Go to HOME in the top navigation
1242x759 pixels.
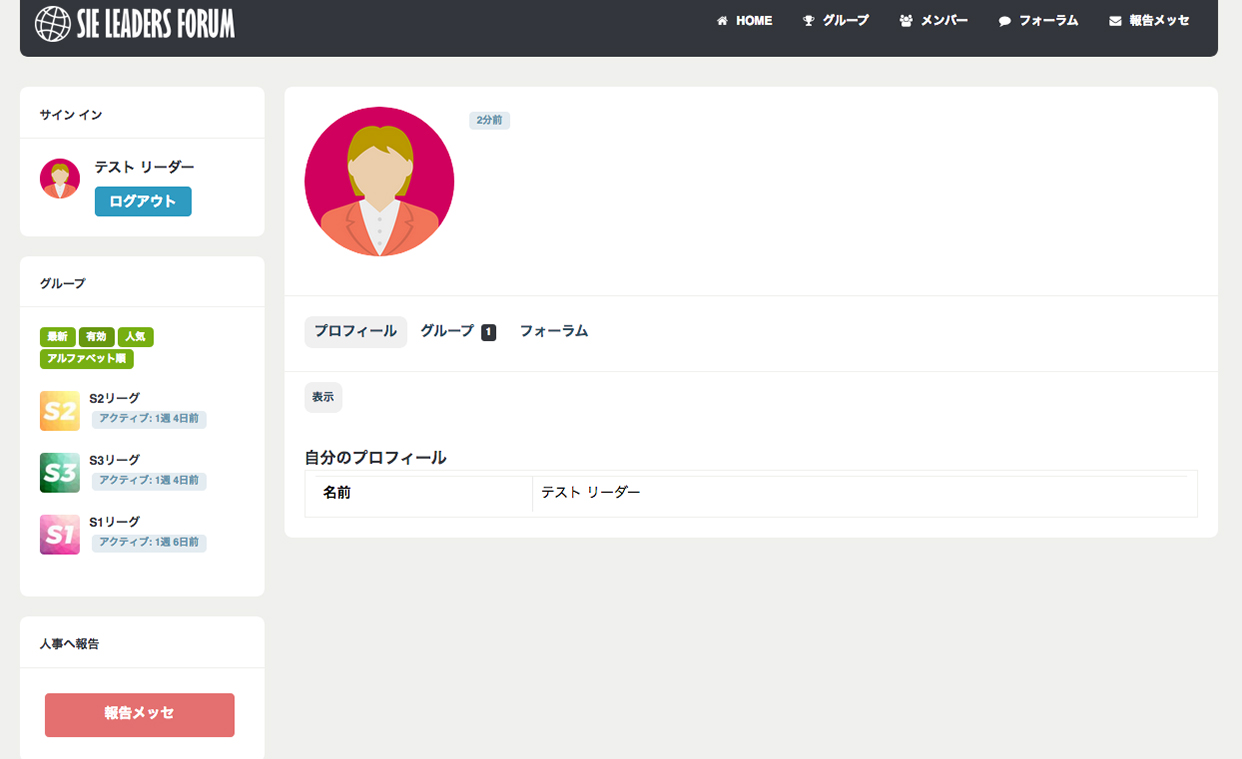[745, 21]
